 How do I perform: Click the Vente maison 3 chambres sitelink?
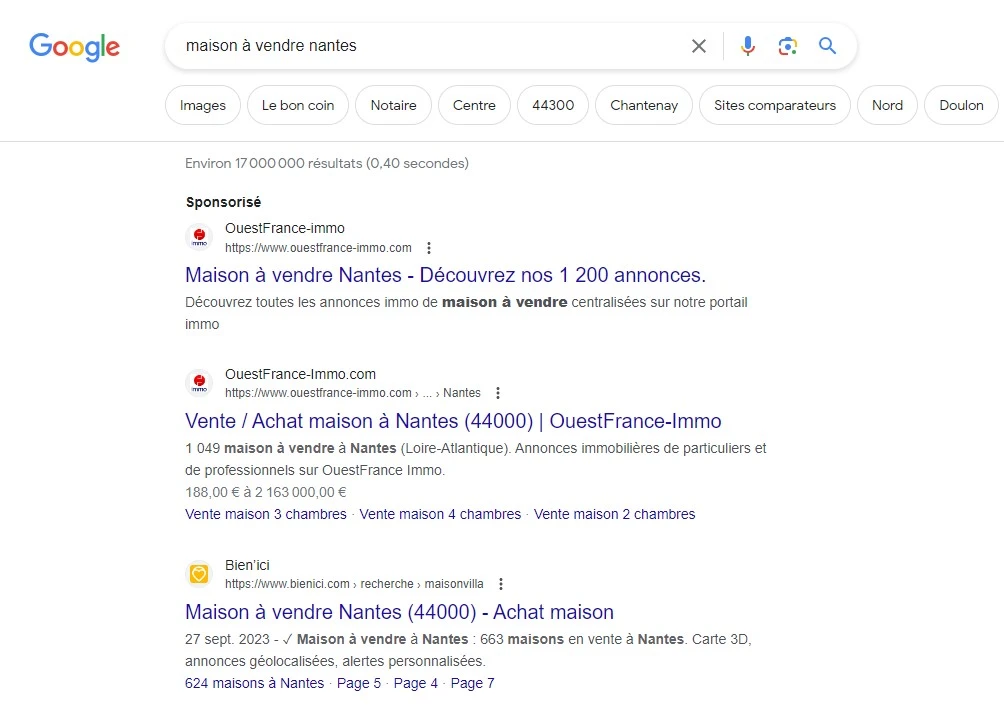[x=265, y=513]
